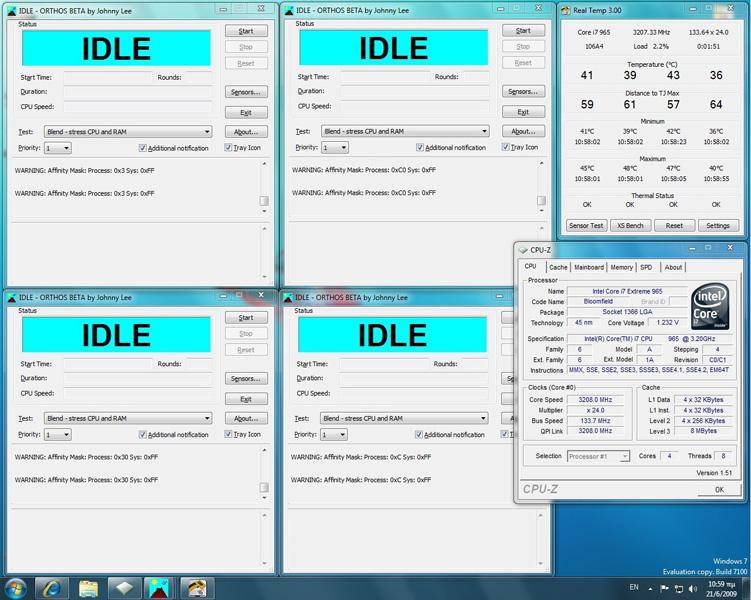Launch Internet Explorer from the taskbar

tap(52, 589)
